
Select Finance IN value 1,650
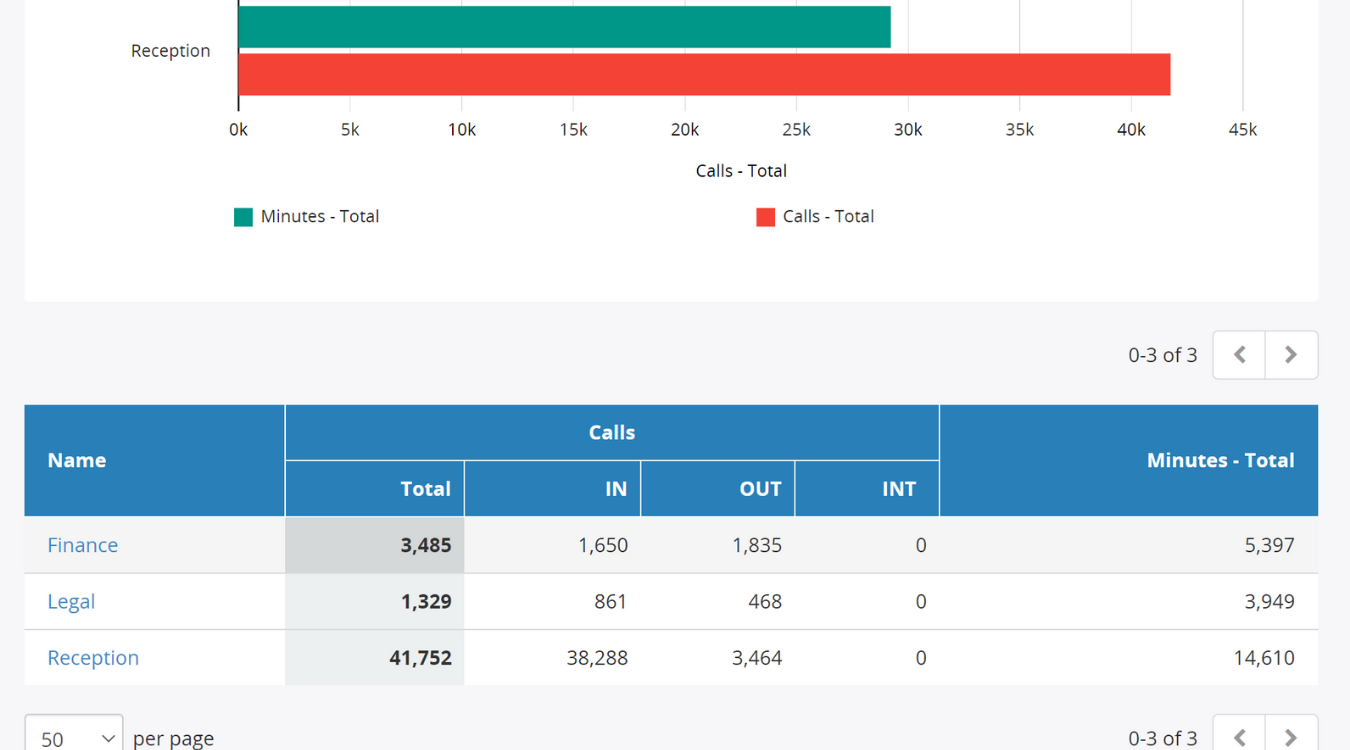click(603, 545)
